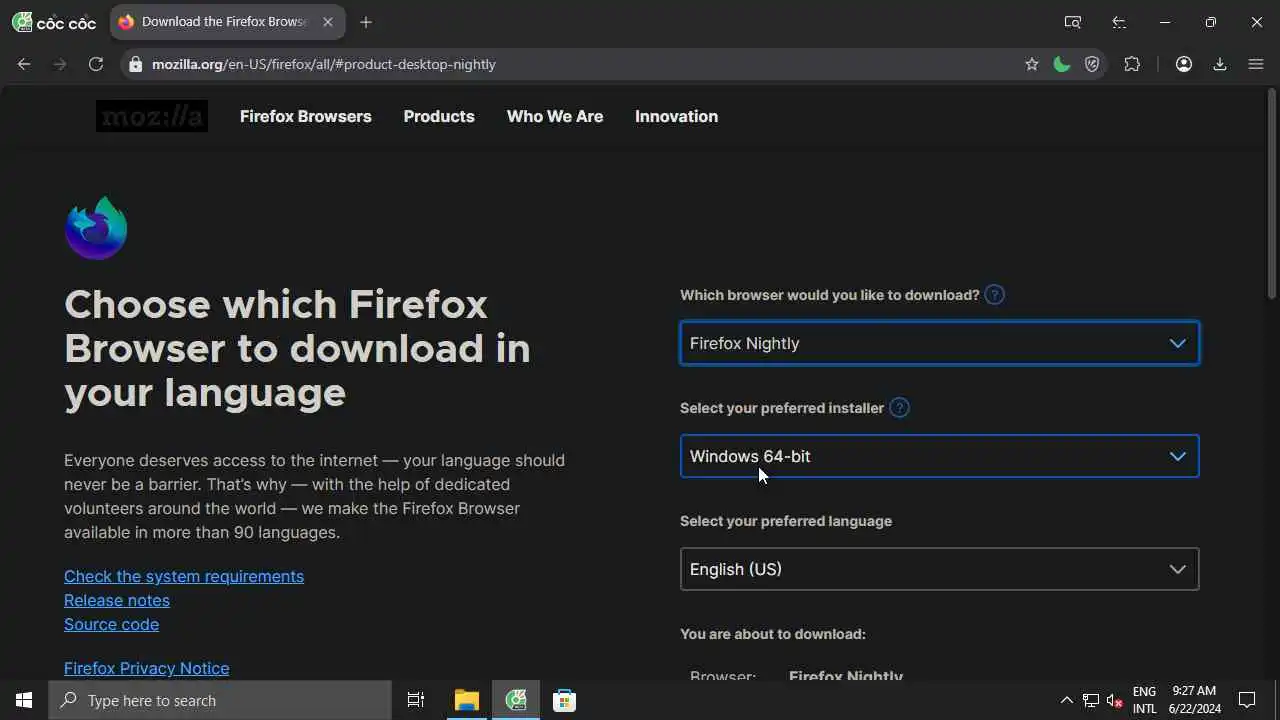Open Check the system requirements link

pyautogui.click(x=184, y=576)
